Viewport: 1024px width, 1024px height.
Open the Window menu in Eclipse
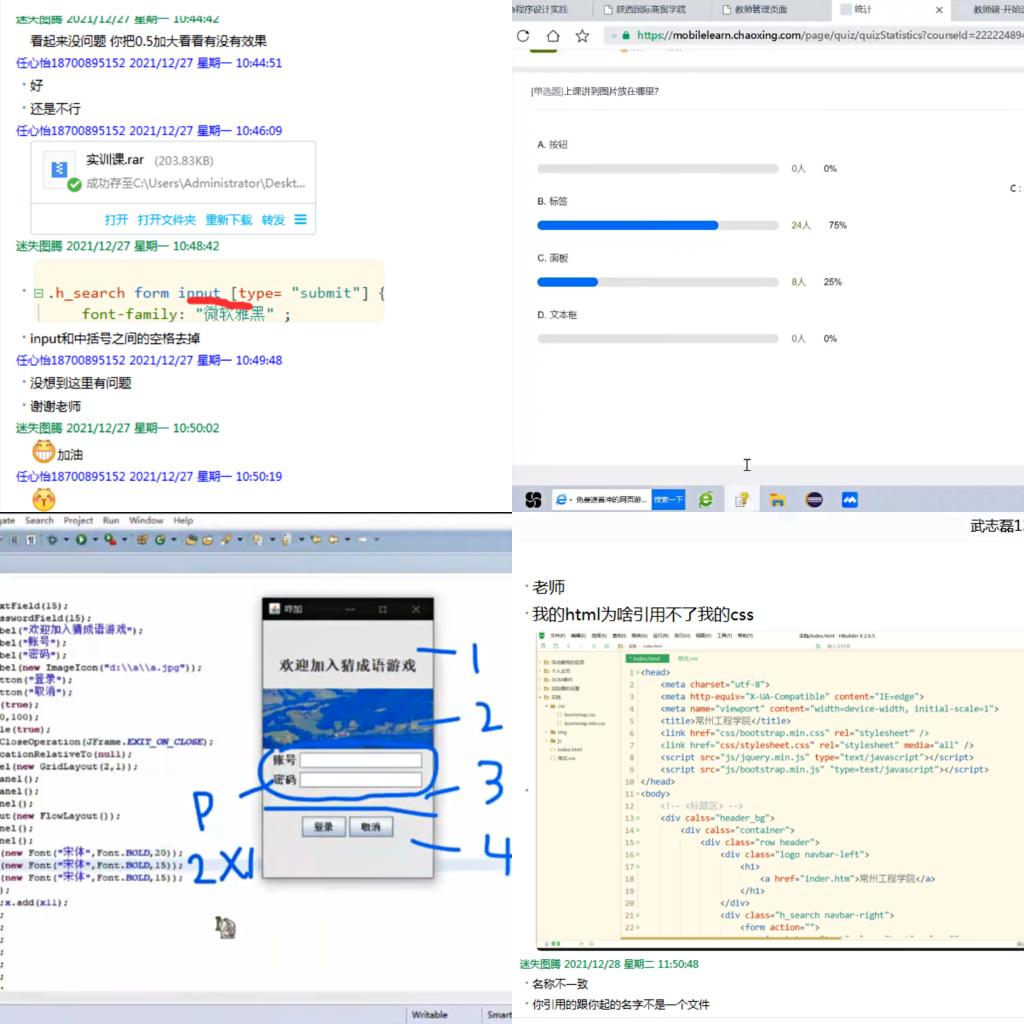tap(146, 520)
